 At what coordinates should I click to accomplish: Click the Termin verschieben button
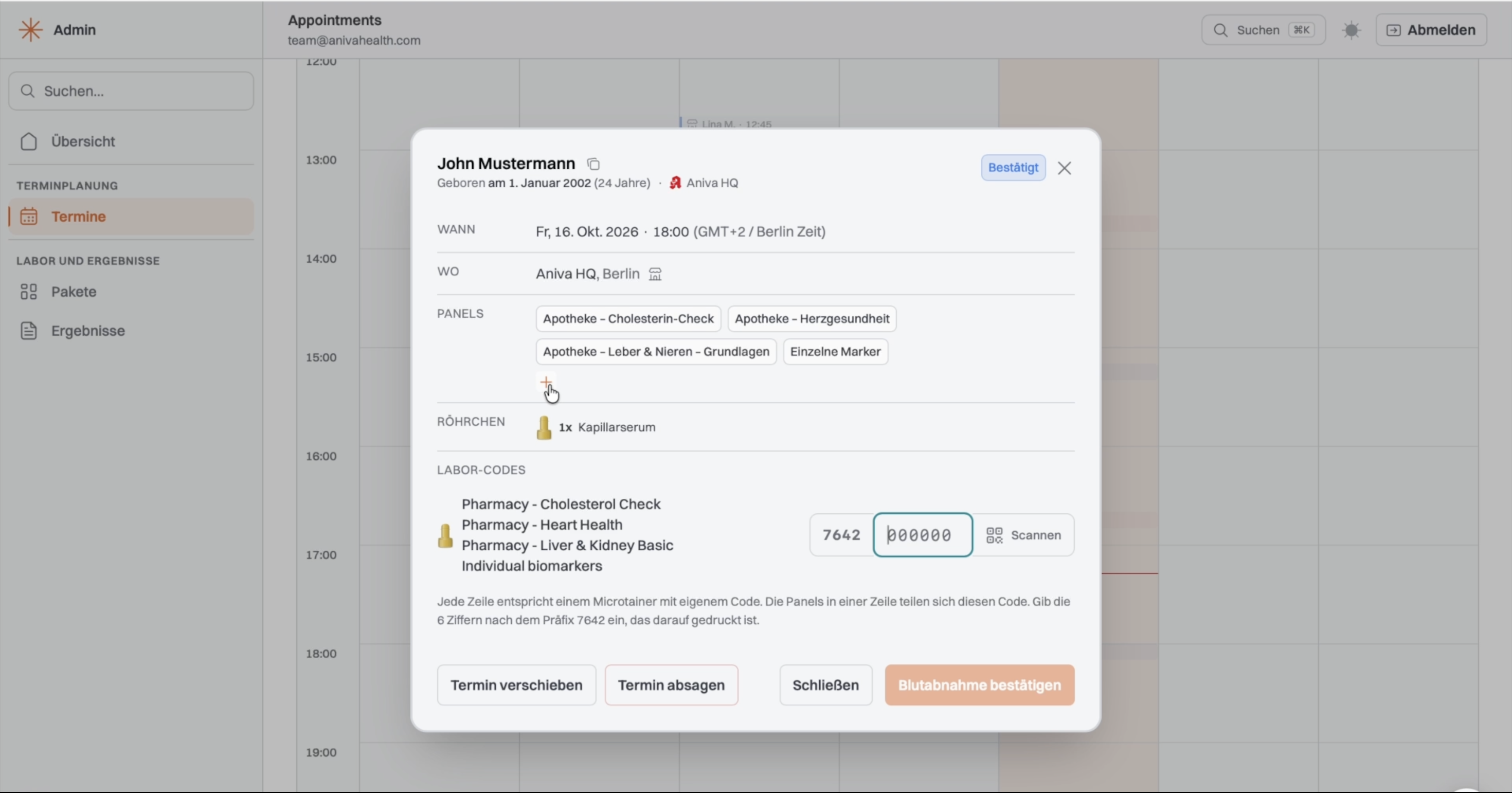coord(516,685)
